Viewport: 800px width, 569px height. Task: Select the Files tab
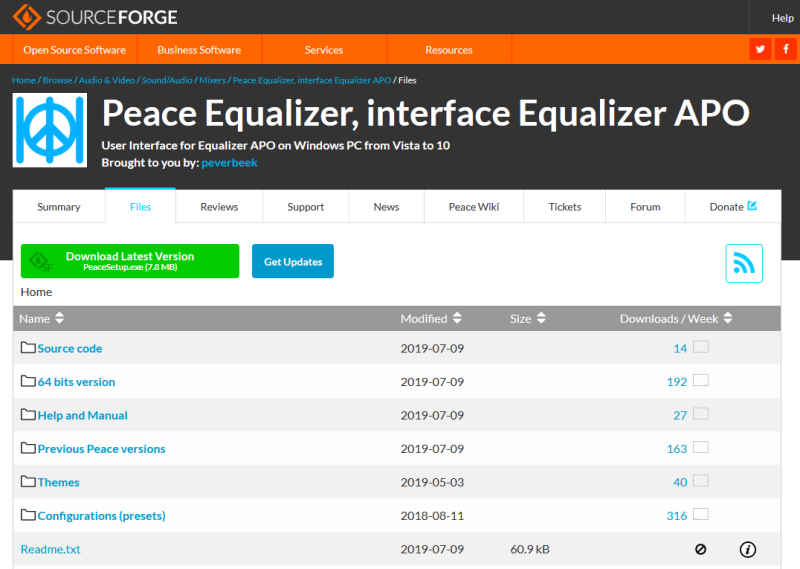tap(140, 206)
